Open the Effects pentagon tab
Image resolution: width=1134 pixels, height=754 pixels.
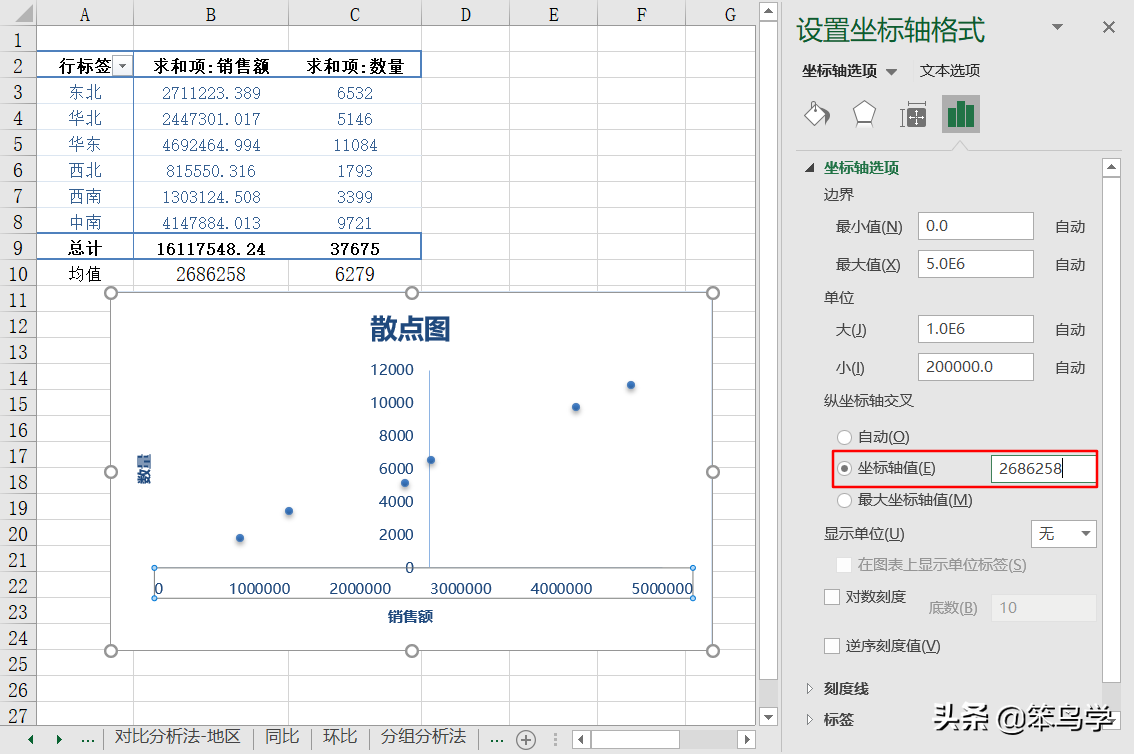pos(864,114)
